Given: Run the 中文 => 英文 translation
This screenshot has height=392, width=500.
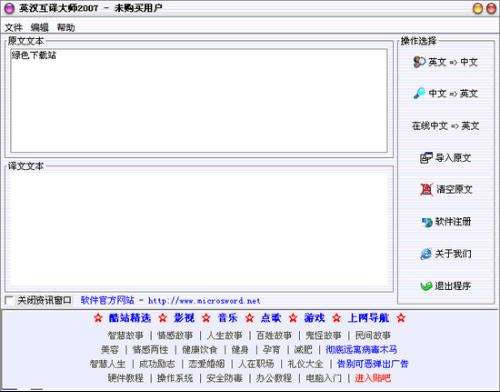Looking at the screenshot, I should click(446, 93).
